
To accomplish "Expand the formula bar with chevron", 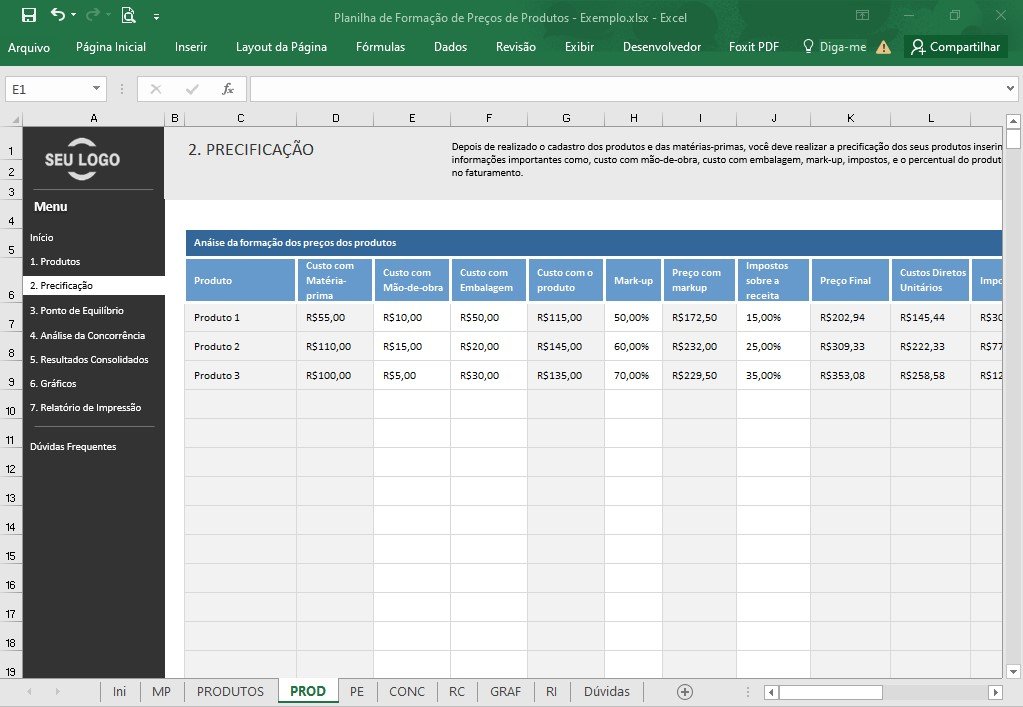I will tap(1010, 89).
